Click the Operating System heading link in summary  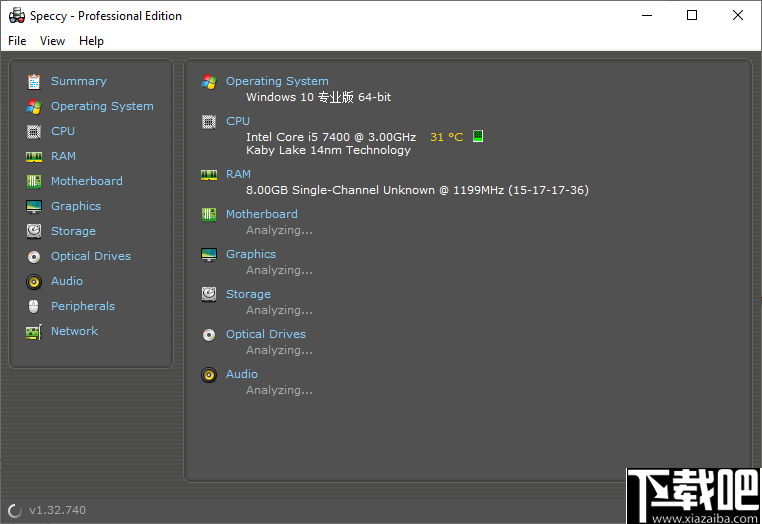pos(277,81)
